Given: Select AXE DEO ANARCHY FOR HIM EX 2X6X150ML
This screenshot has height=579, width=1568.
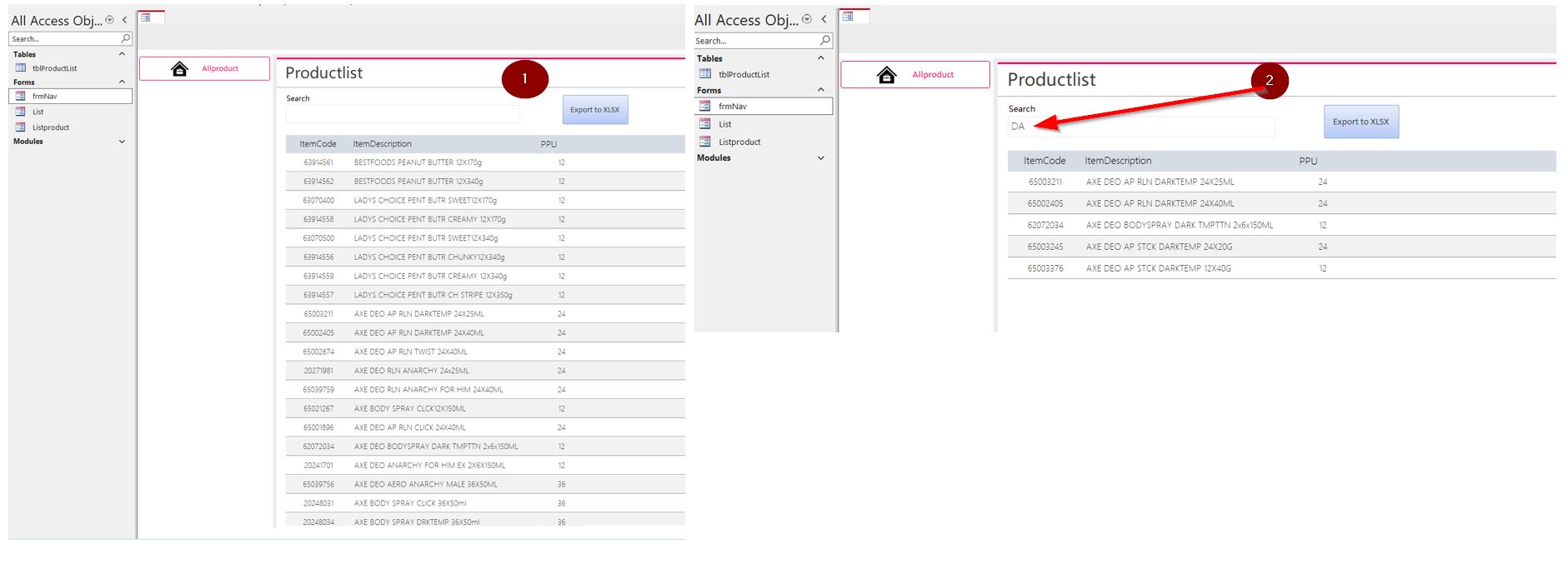Looking at the screenshot, I should click(x=485, y=465).
